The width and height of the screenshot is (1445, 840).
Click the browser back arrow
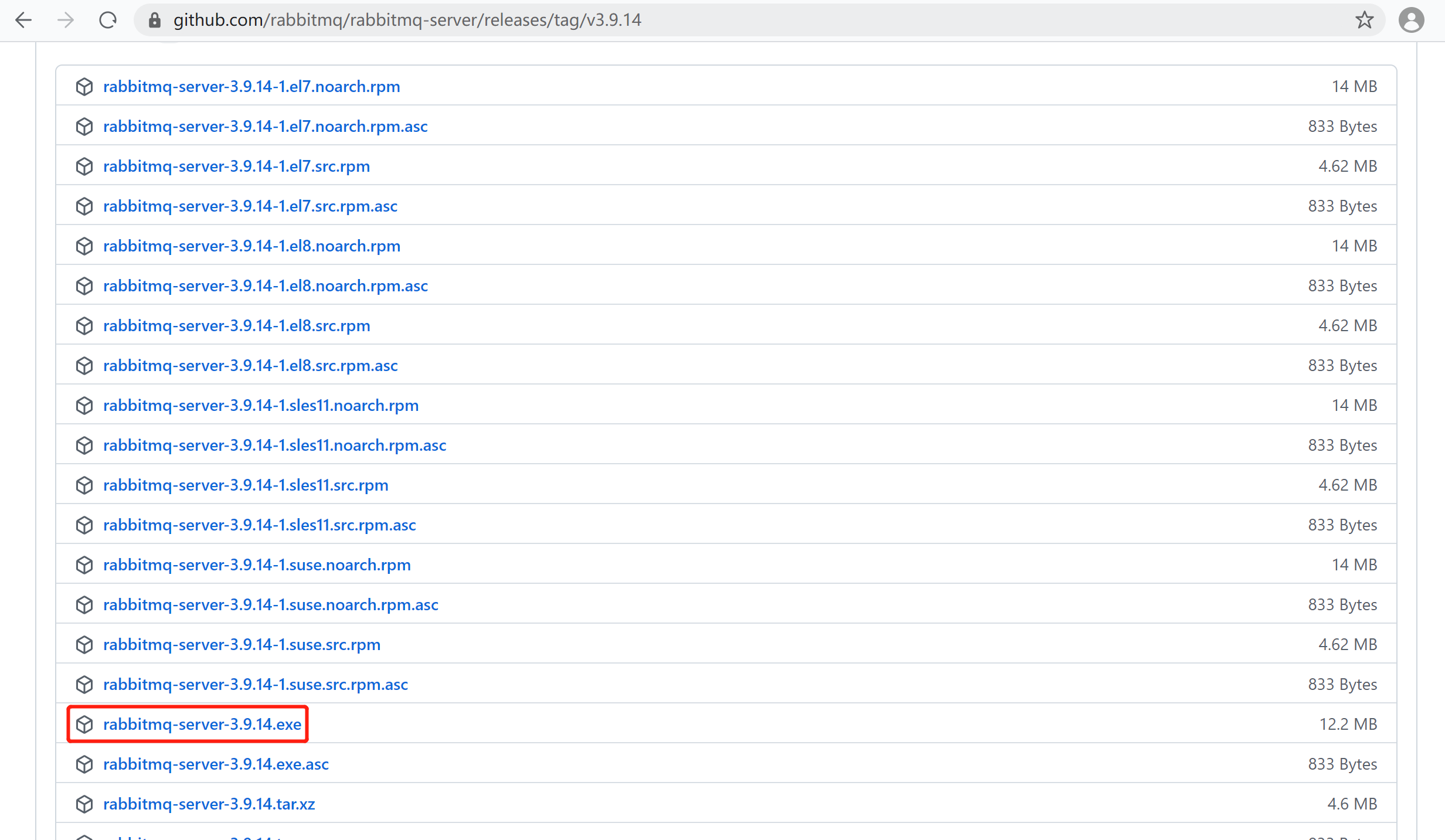pyautogui.click(x=23, y=21)
